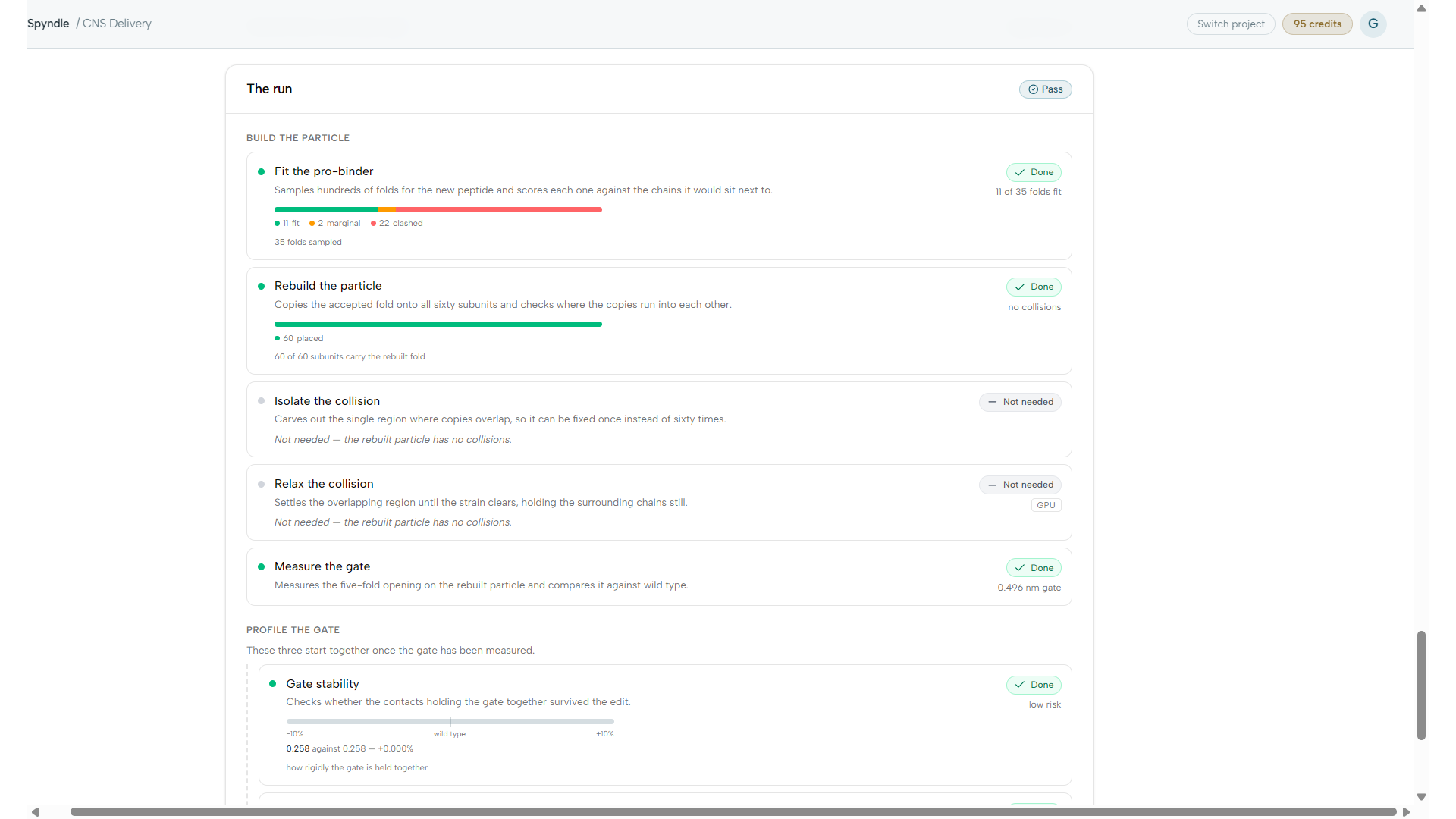Click Not needed badge on Isolate the collision
Image resolution: width=1456 pixels, height=819 pixels.
(1020, 402)
